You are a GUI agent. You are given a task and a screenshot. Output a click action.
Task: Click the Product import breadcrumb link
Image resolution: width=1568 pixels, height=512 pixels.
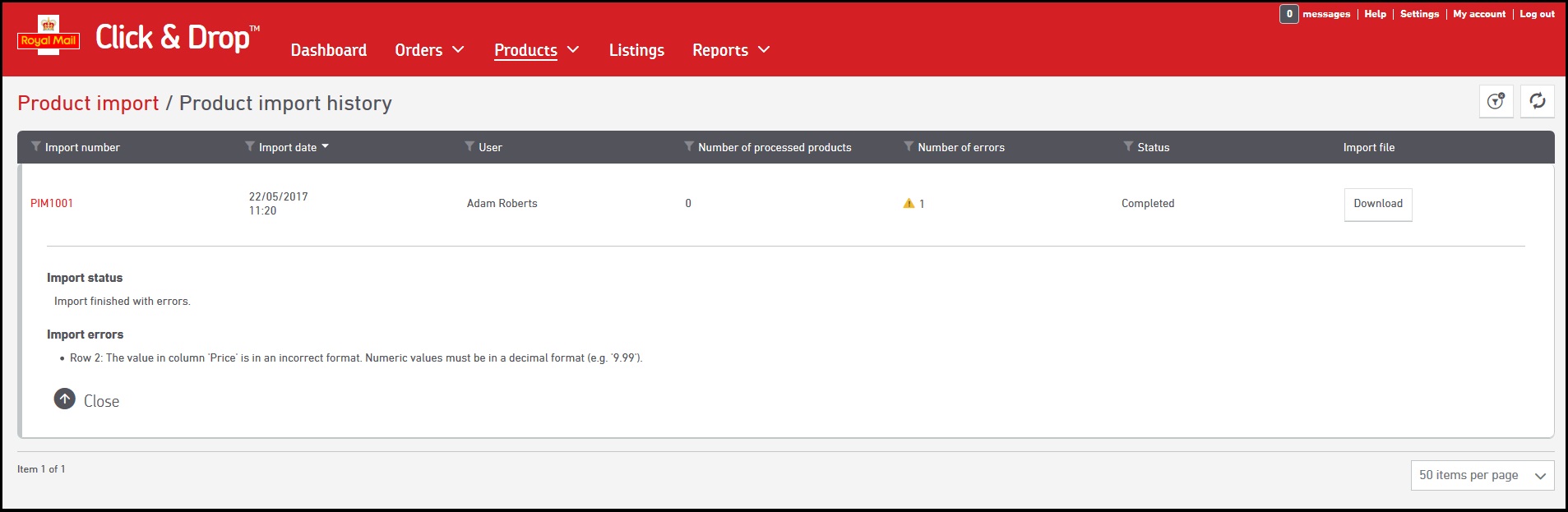pyautogui.click(x=88, y=104)
